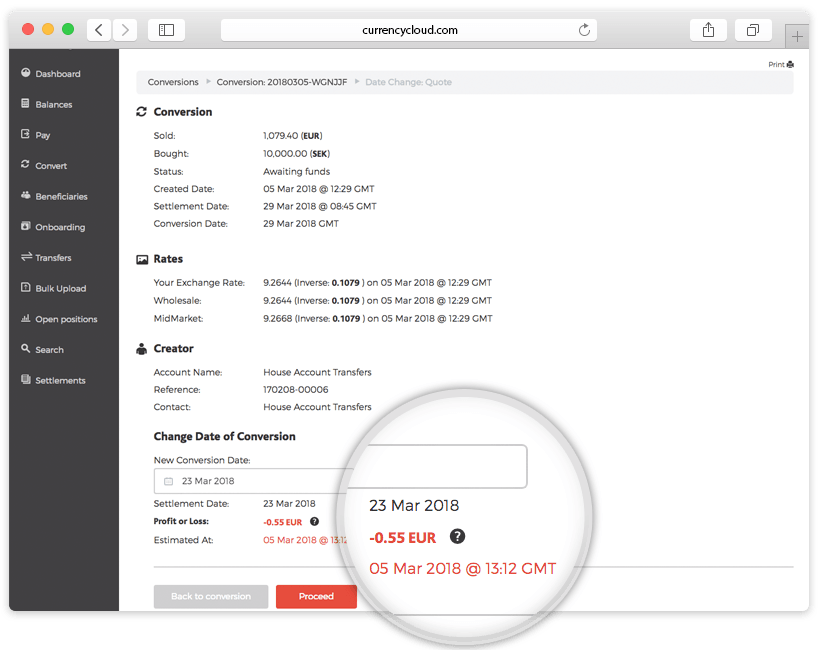818x650 pixels.
Task: Click the Proceed button
Action: tap(316, 596)
